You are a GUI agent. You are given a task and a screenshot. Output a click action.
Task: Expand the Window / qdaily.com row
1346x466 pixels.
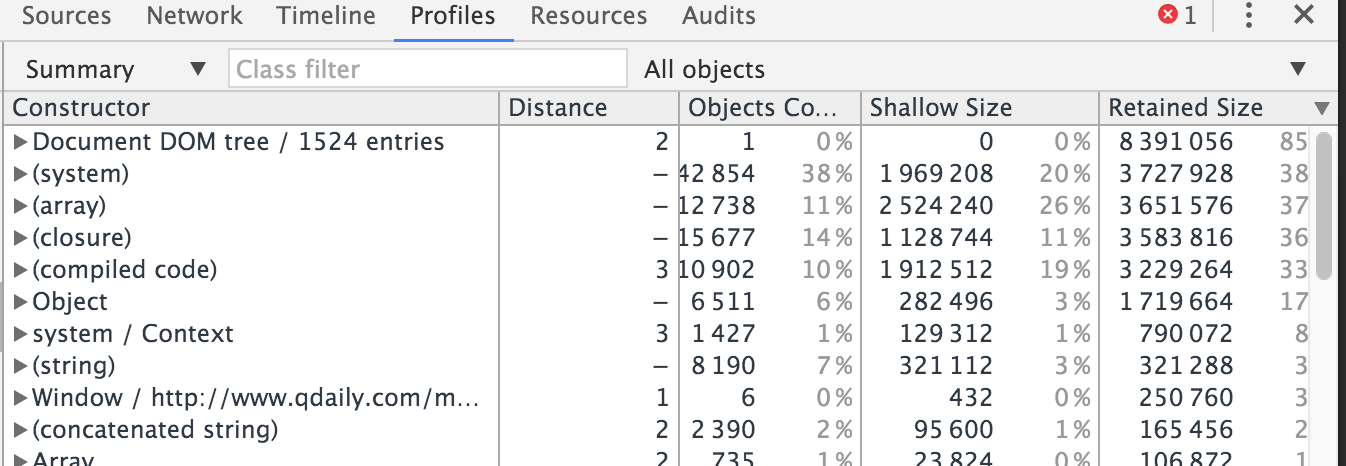20,398
